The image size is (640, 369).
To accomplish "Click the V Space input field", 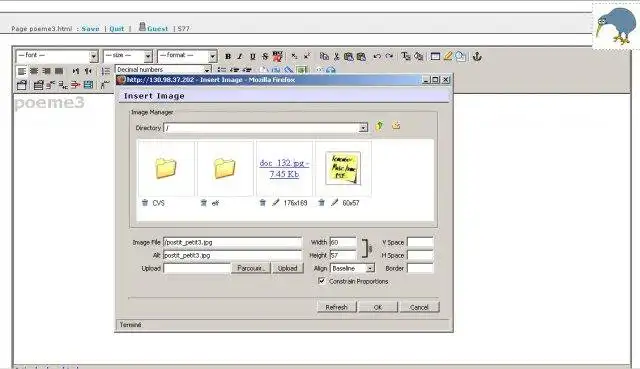I will pos(420,242).
